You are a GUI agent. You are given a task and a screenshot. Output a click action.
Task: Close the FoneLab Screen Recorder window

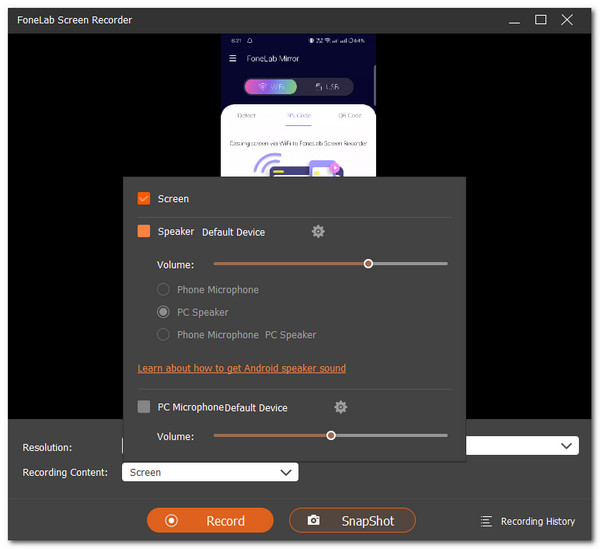click(567, 20)
